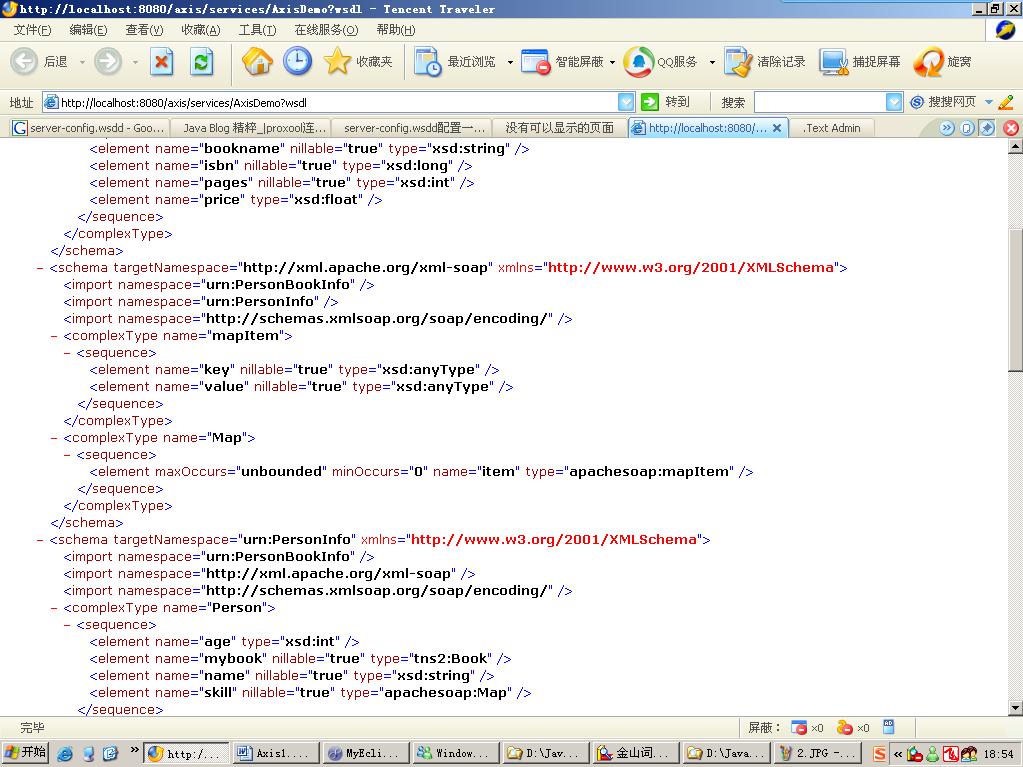This screenshot has width=1023, height=767.
Task: Click the browser logo at top right
Action: click(1005, 30)
